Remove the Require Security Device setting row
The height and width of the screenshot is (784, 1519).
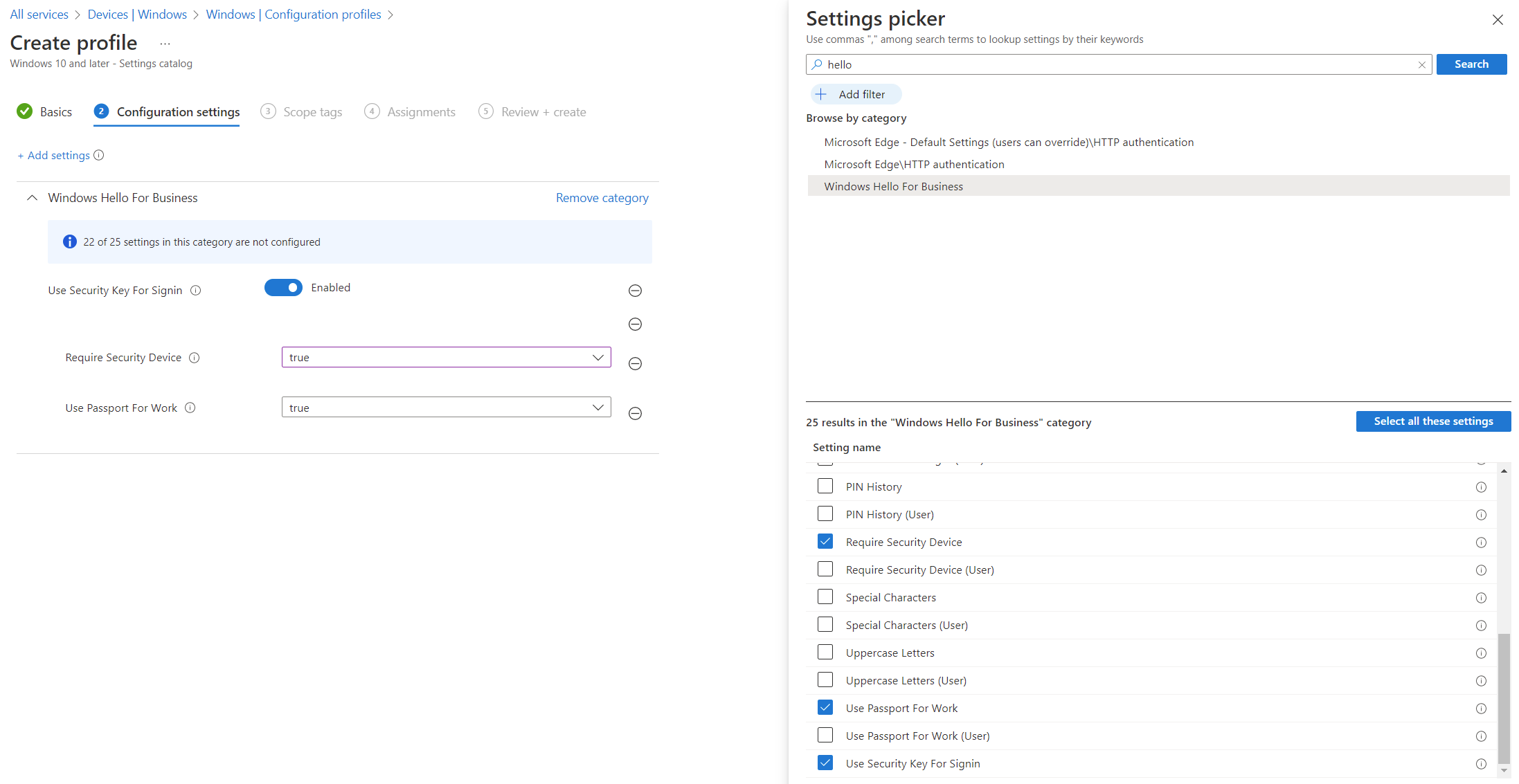tap(635, 363)
